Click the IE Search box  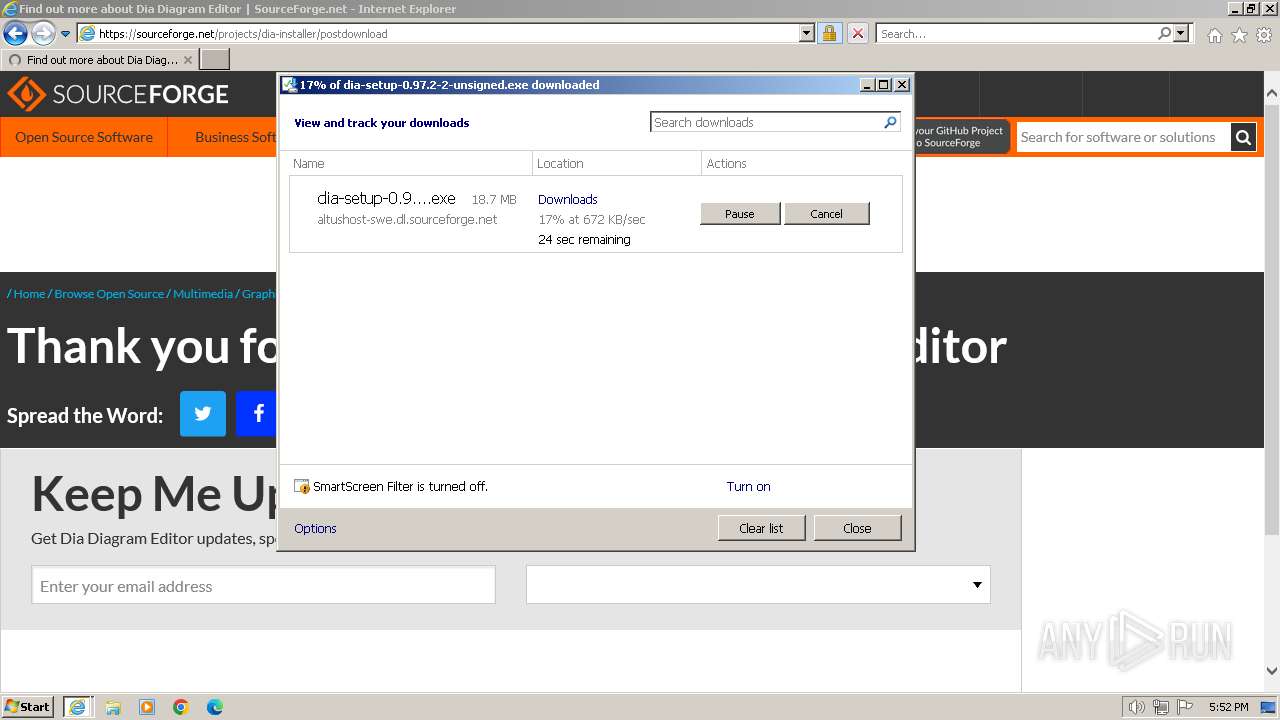(x=1015, y=33)
